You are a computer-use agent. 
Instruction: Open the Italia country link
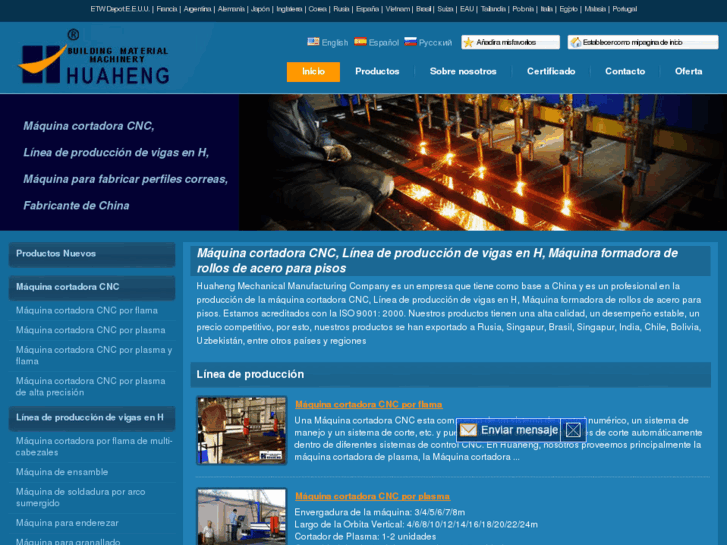(x=547, y=9)
